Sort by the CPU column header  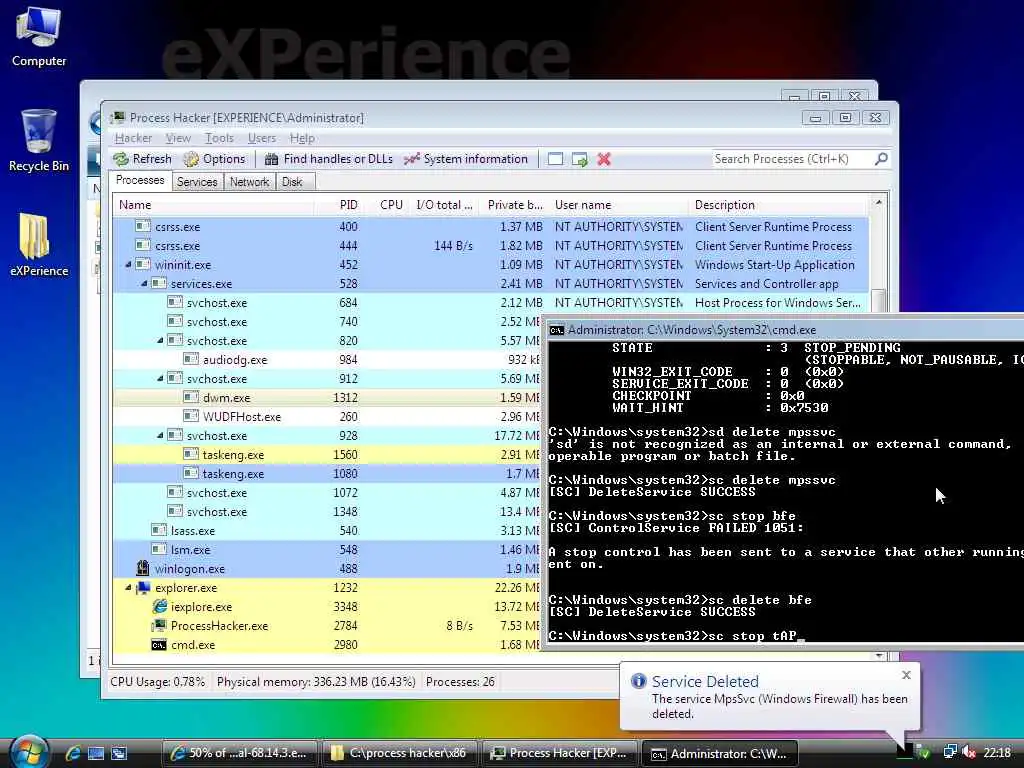tap(388, 204)
